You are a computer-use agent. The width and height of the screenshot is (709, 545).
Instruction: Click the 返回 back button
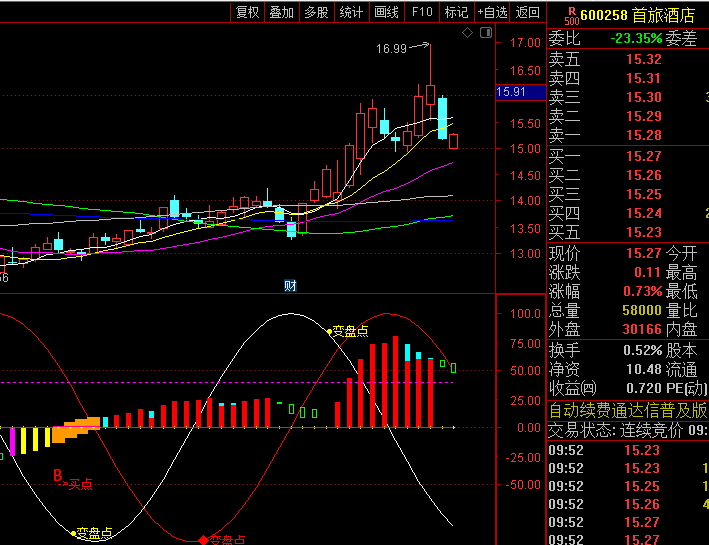click(528, 12)
